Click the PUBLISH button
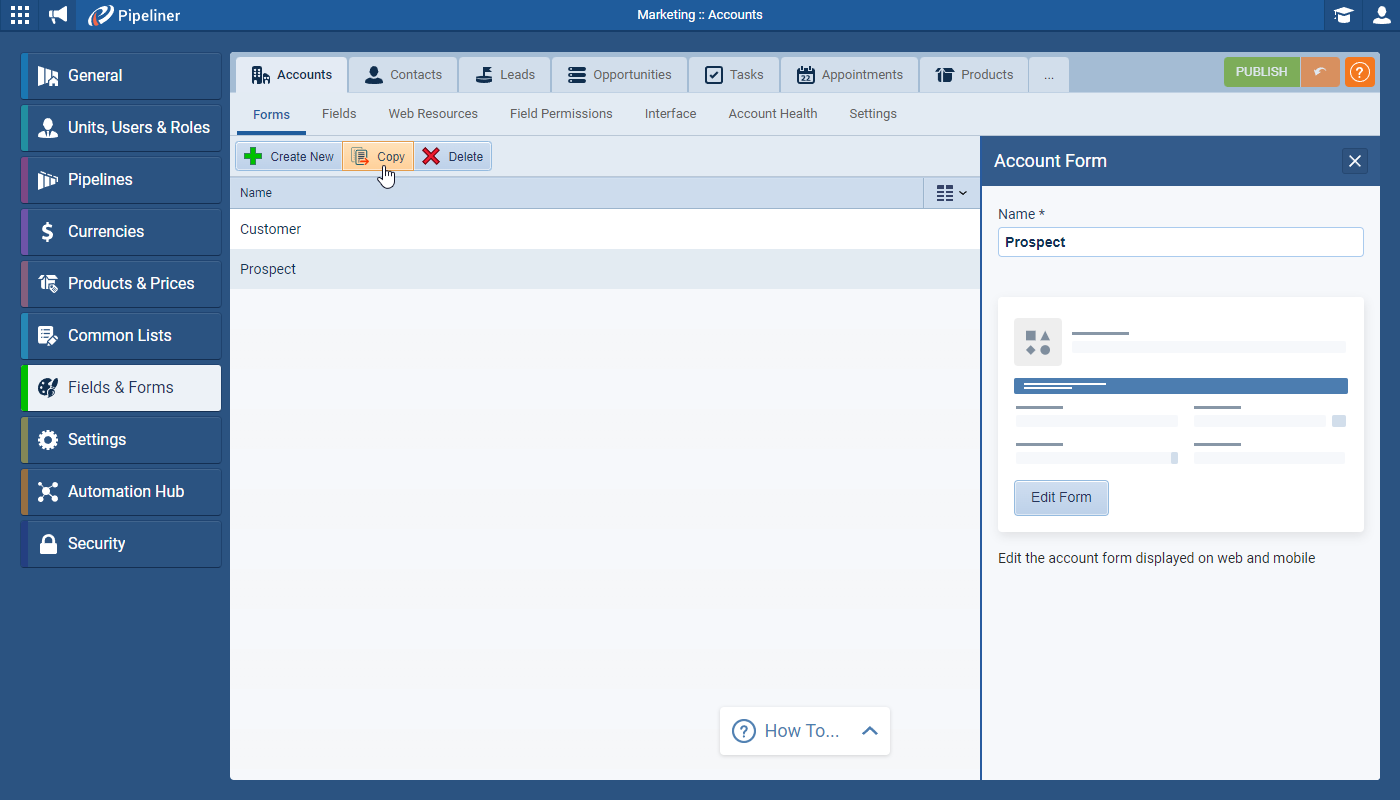The width and height of the screenshot is (1400, 800). coord(1261,72)
